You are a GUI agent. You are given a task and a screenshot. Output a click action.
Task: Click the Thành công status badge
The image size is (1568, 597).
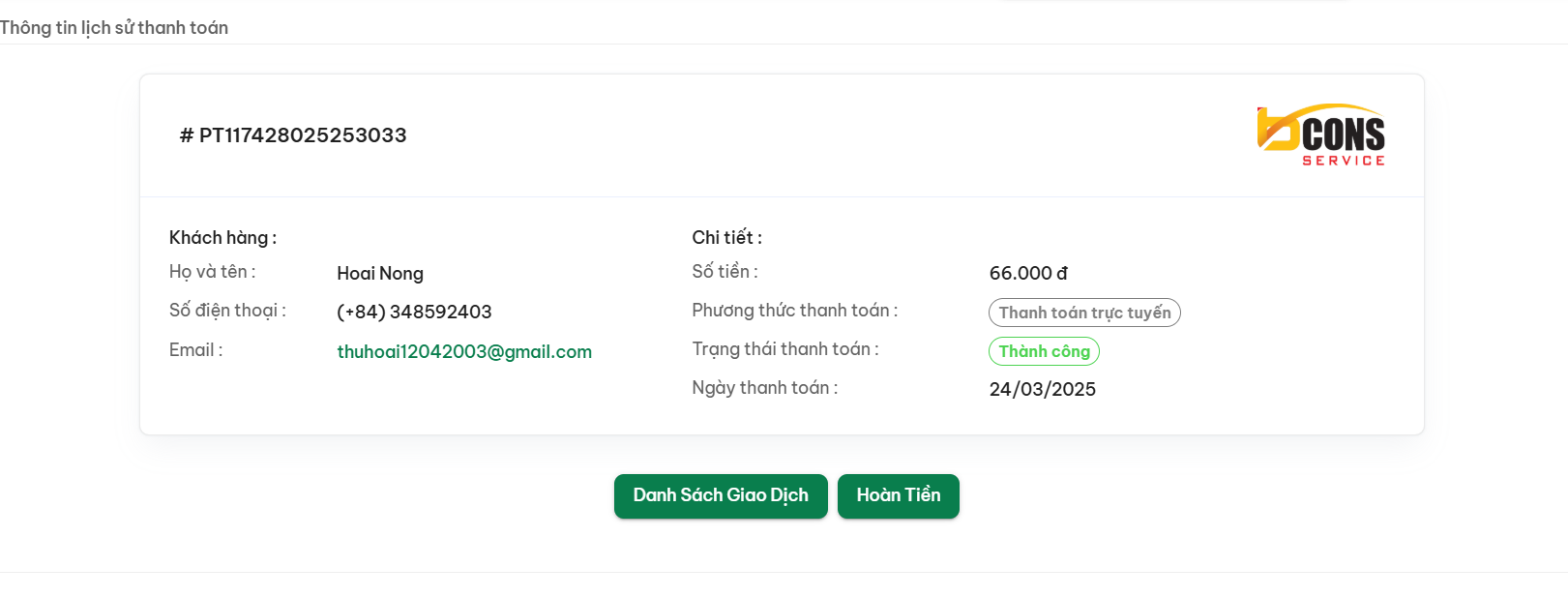coord(1044,351)
